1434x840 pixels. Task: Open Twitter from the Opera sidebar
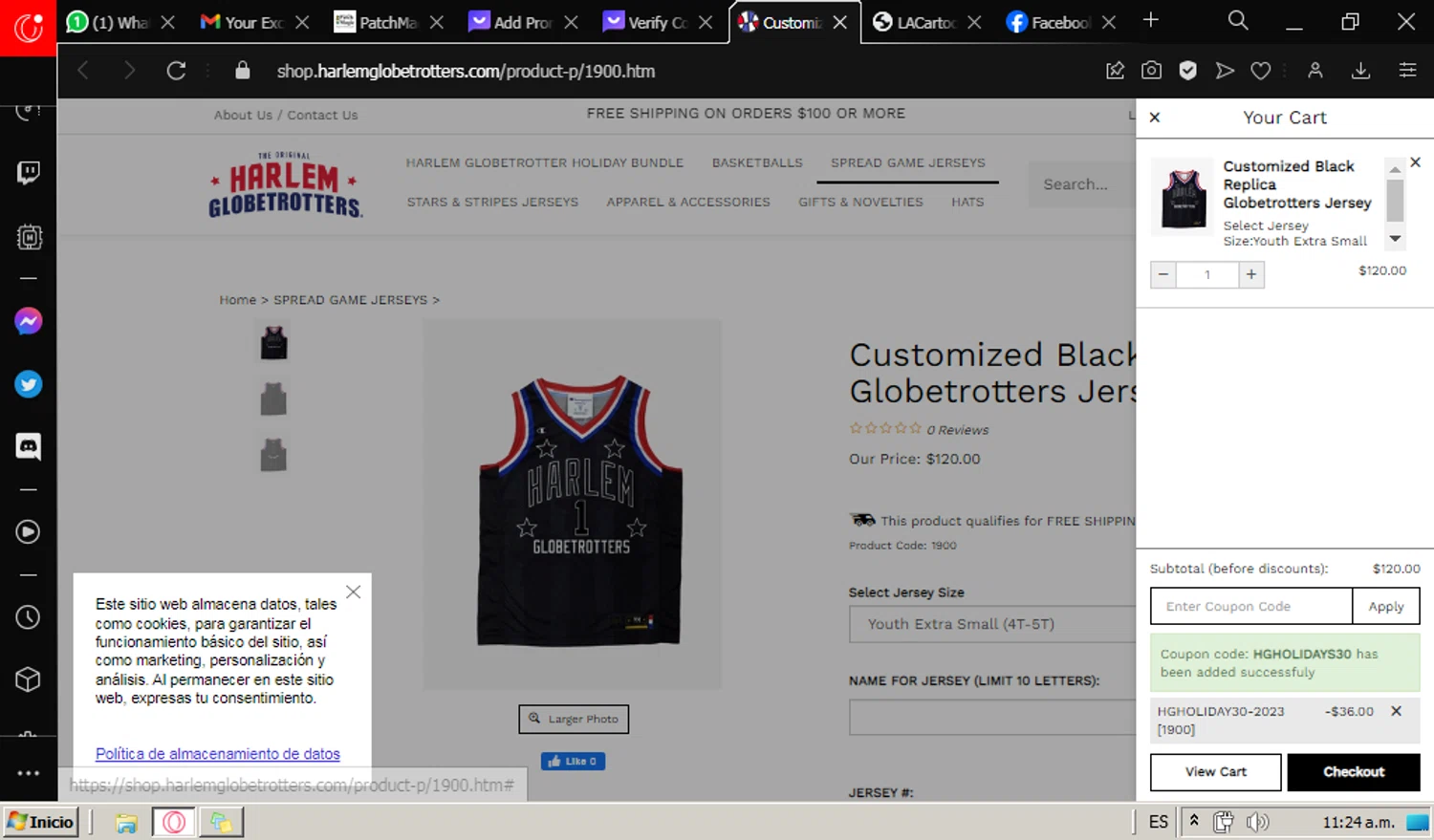coord(29,384)
